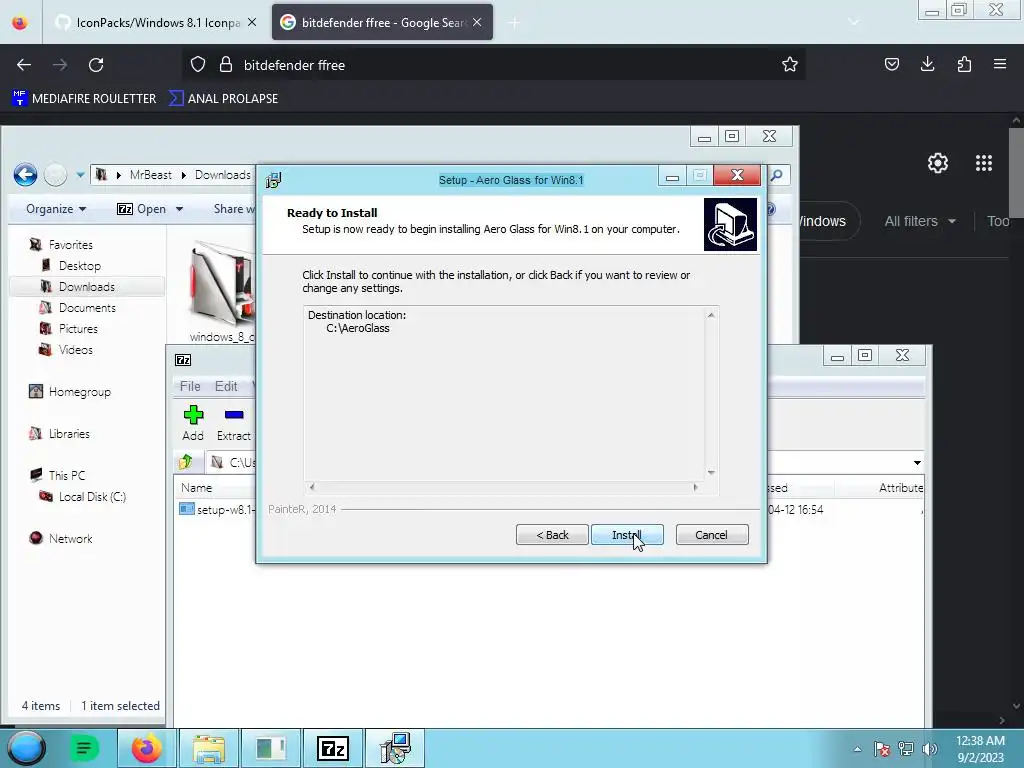Open volume control in system tray
This screenshot has width=1024, height=768.
[929, 749]
